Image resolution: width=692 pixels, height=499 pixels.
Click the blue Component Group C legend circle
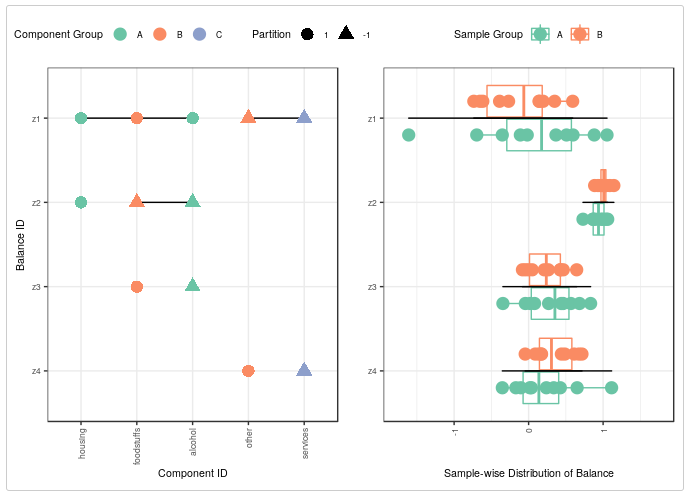click(x=199, y=34)
